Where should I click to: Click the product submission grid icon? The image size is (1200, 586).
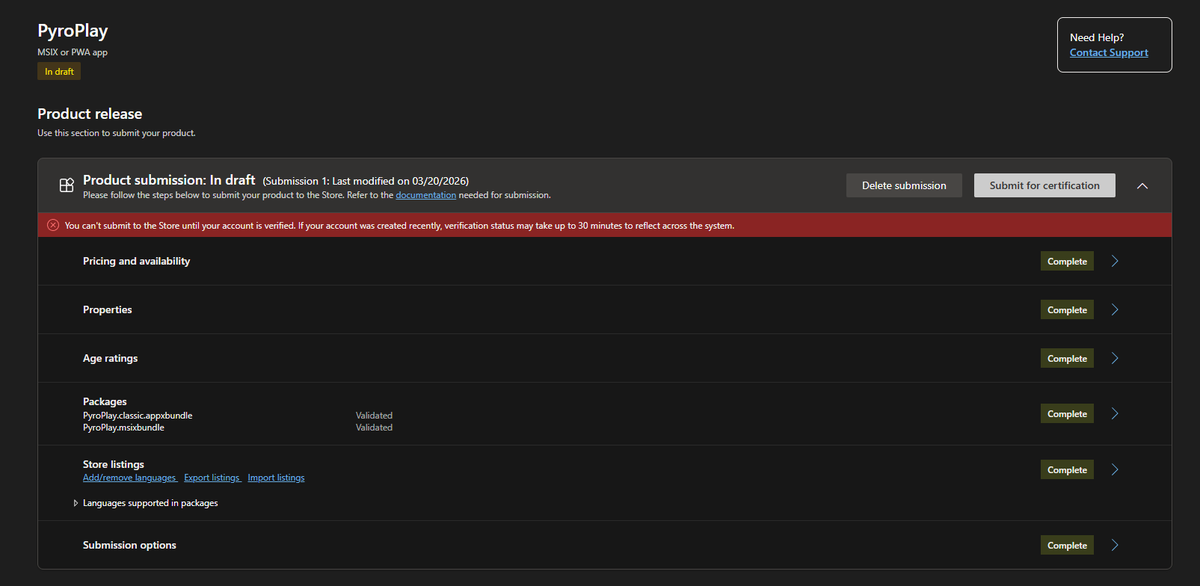pos(66,185)
